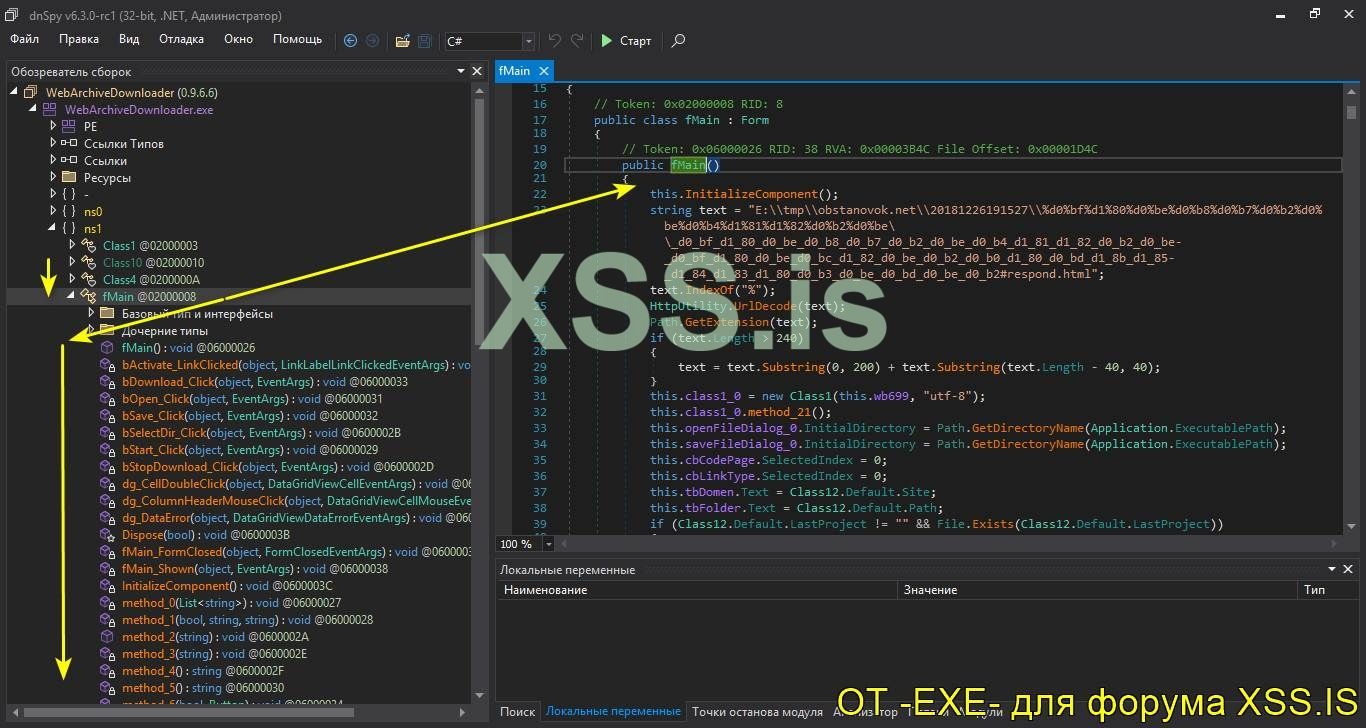1366x728 pixels.
Task: Expand the Ссылки Типов node
Action: point(53,144)
